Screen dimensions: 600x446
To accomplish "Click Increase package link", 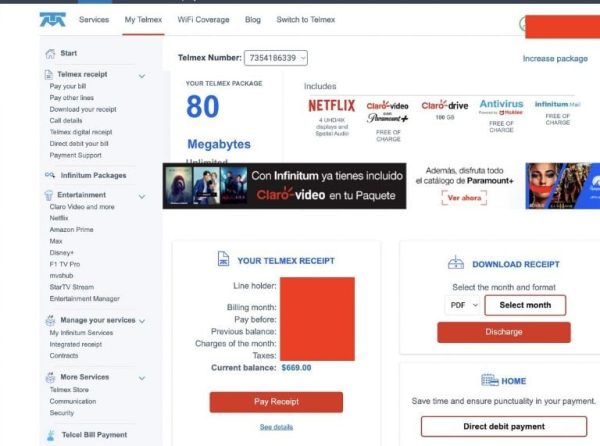I will point(555,59).
